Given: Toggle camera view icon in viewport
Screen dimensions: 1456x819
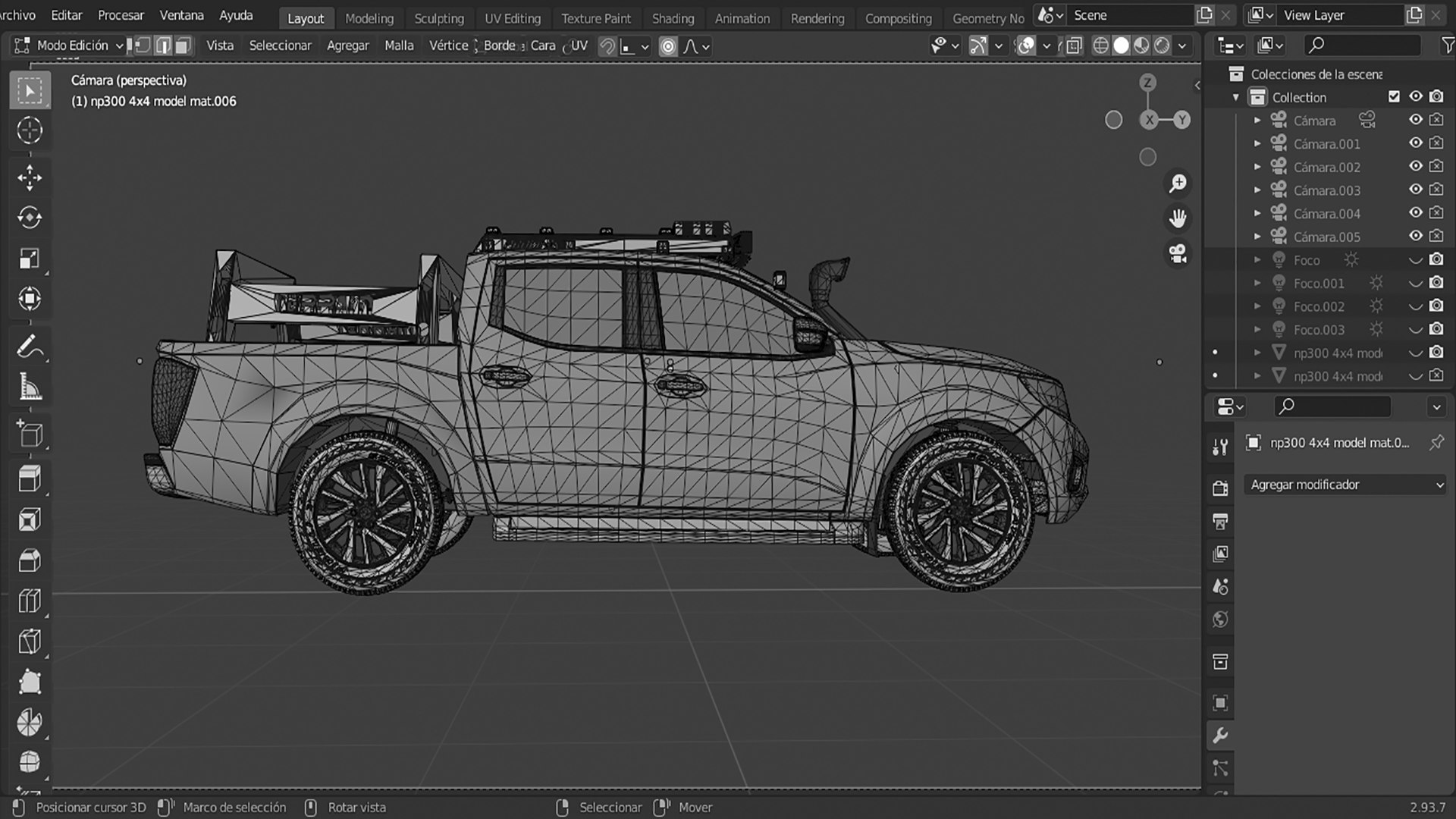Looking at the screenshot, I should 1178,253.
